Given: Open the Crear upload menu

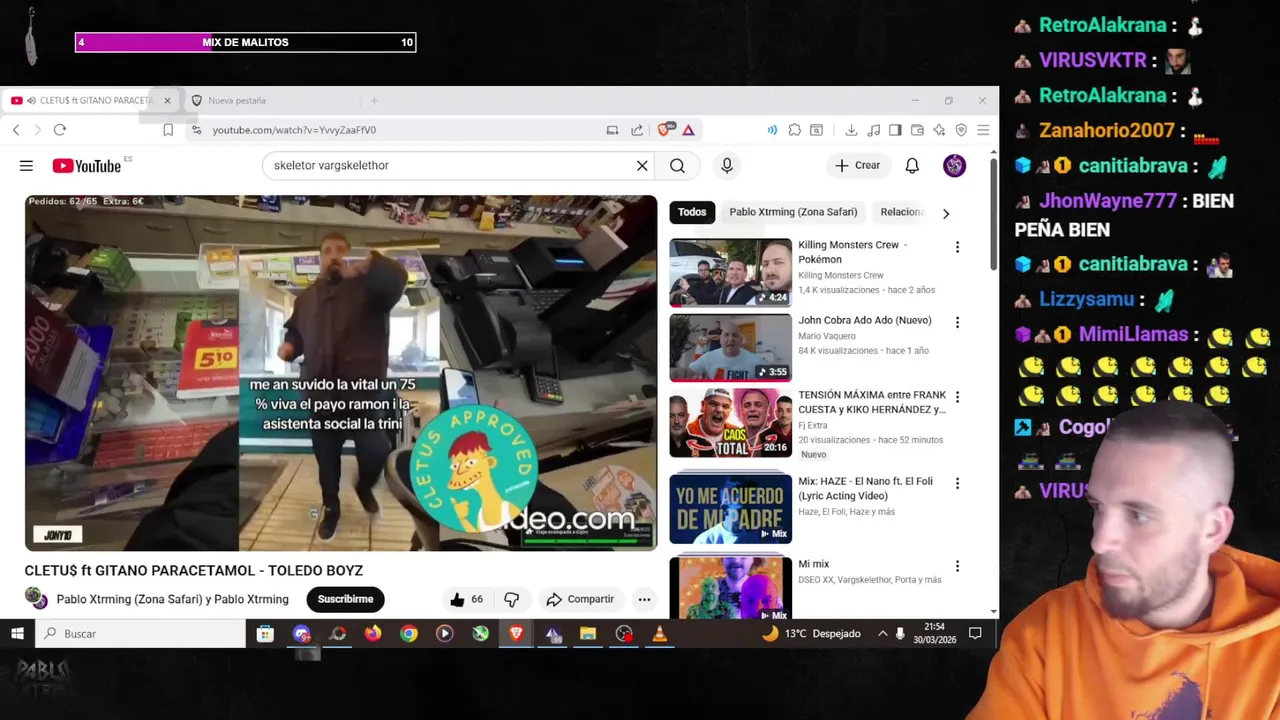Looking at the screenshot, I should (x=858, y=166).
